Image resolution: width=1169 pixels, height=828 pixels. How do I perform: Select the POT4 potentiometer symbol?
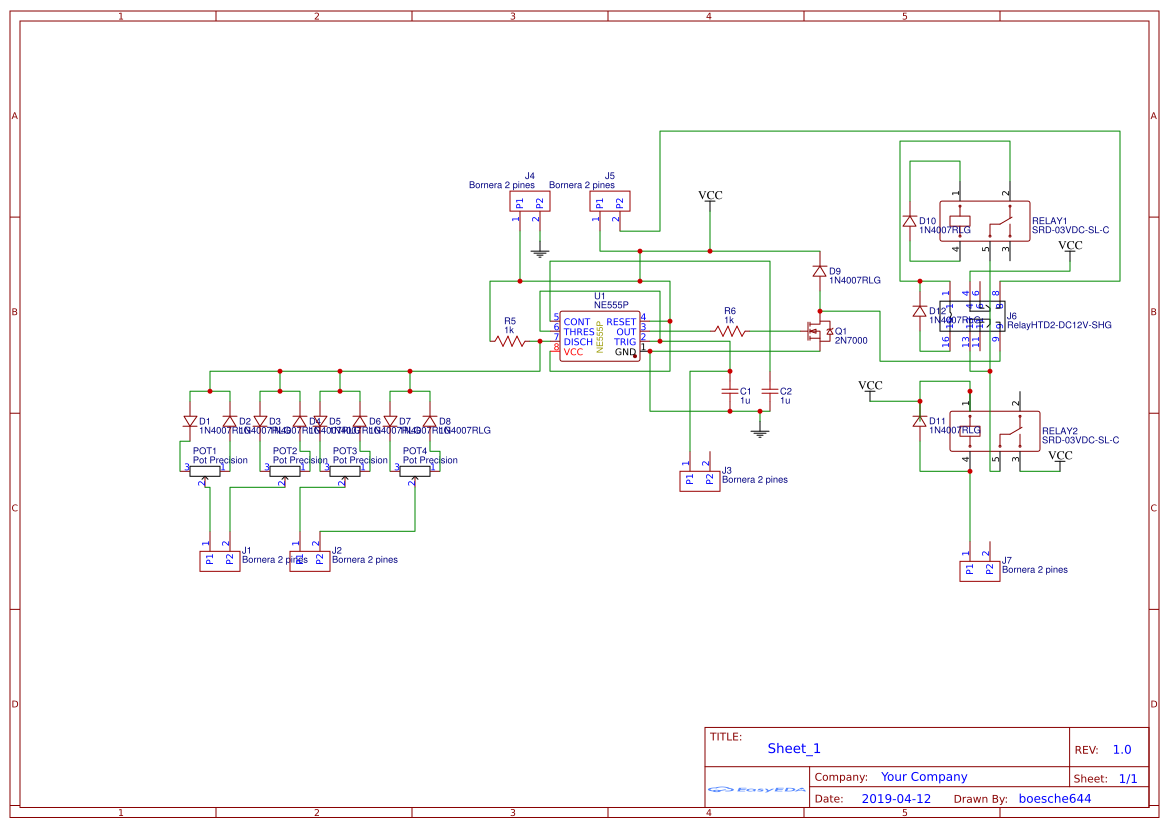tap(415, 471)
